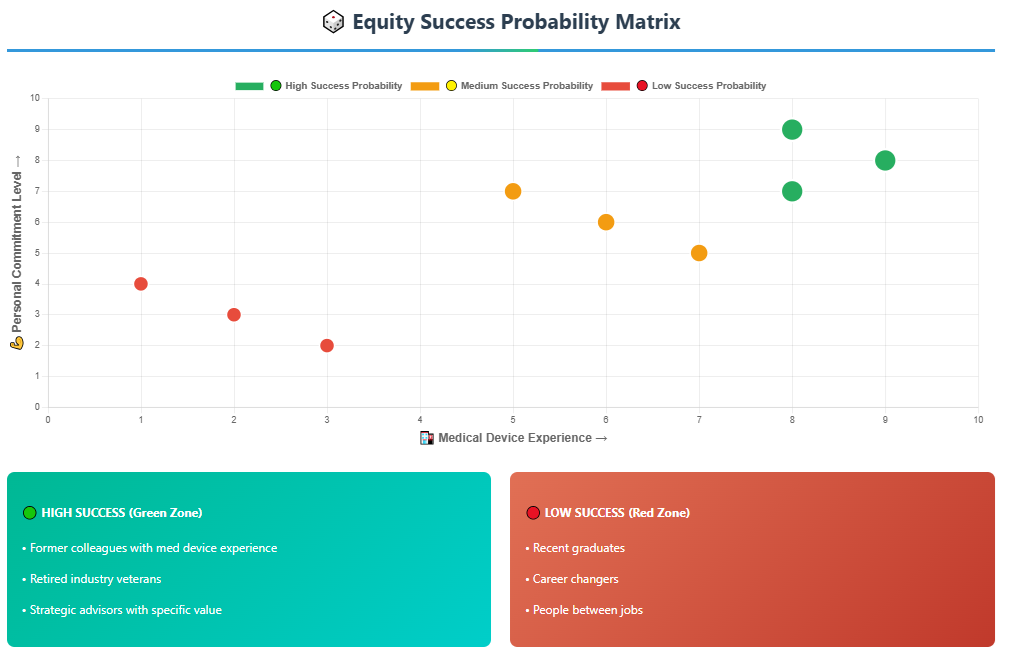Image resolution: width=1018 pixels, height=659 pixels.
Task: Click the red circle icon in Low Success heading
Action: pos(533,513)
